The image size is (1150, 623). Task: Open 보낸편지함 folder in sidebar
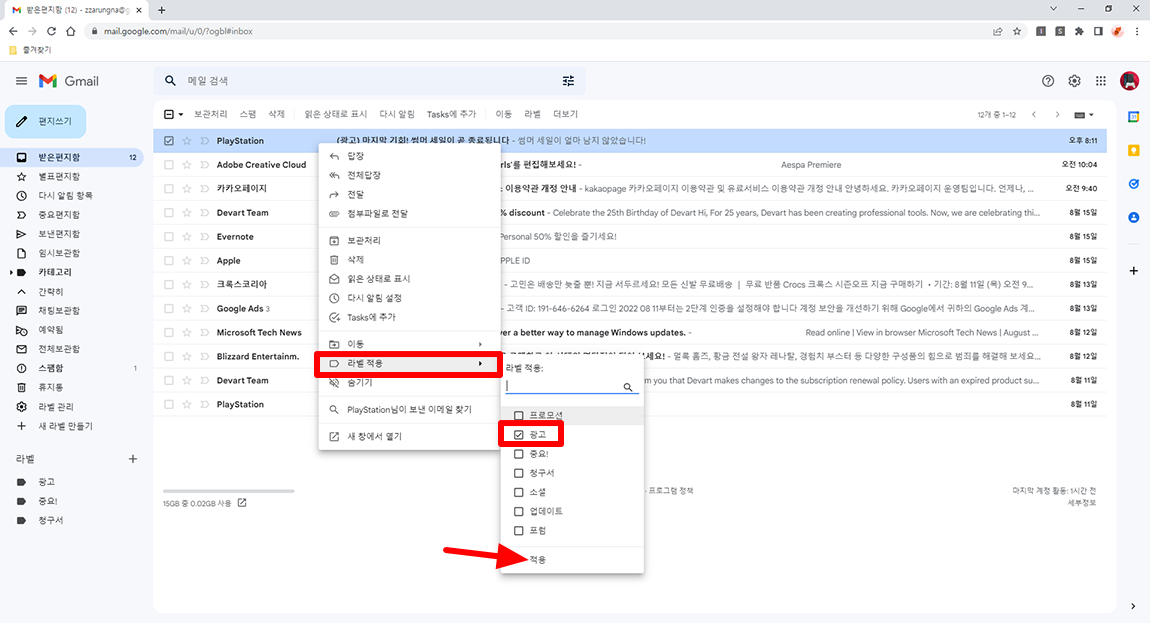(x=59, y=234)
